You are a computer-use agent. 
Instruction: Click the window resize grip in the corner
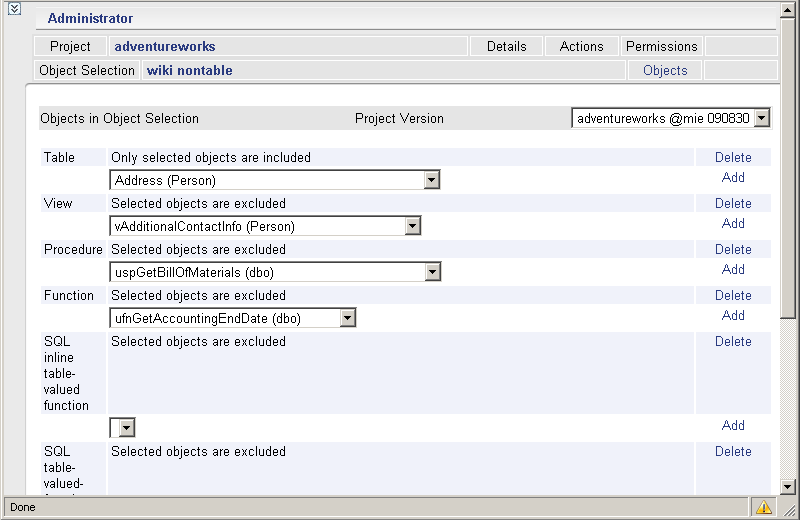click(x=789, y=509)
